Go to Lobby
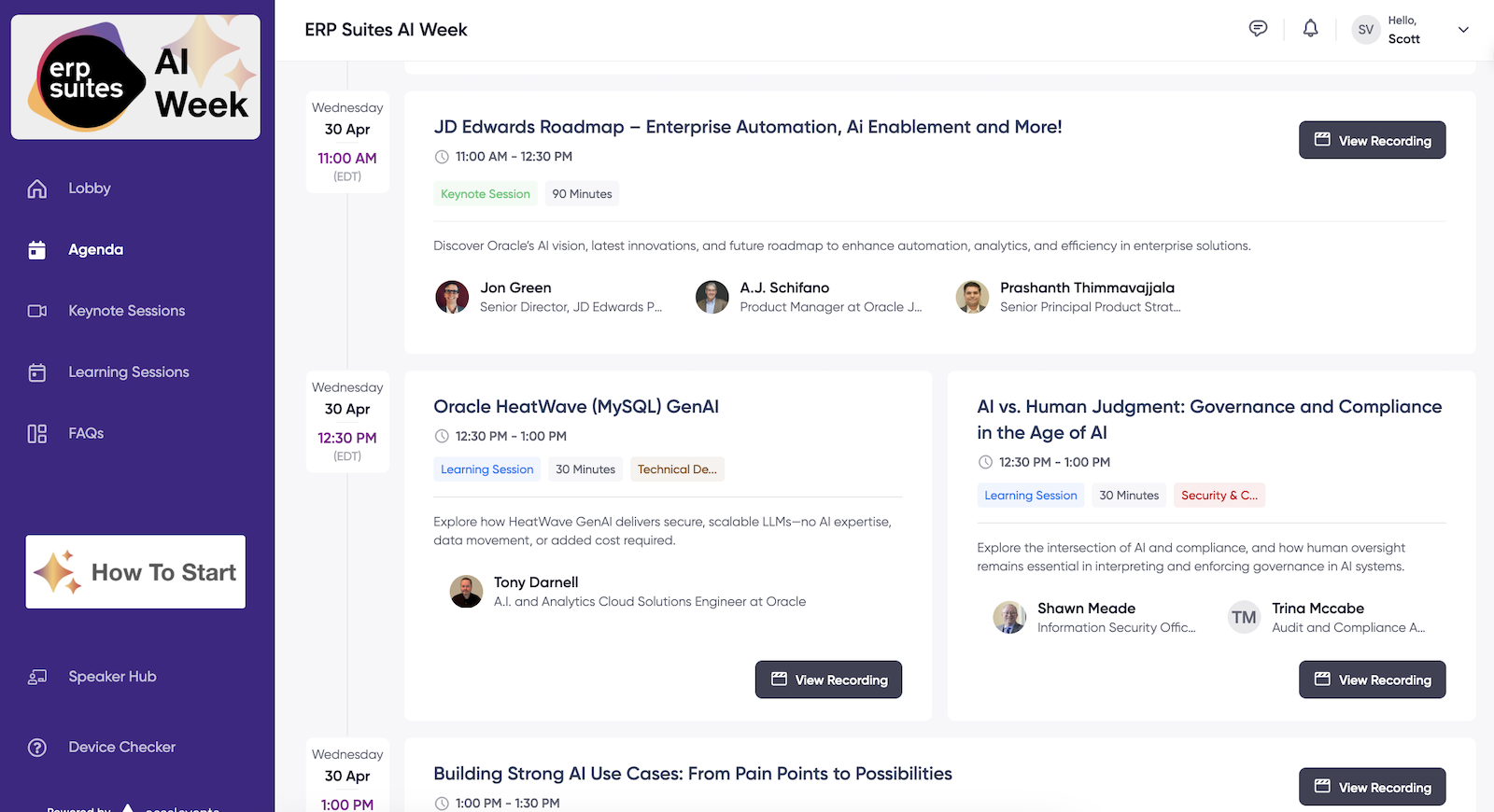This screenshot has height=812, width=1494. [x=90, y=189]
